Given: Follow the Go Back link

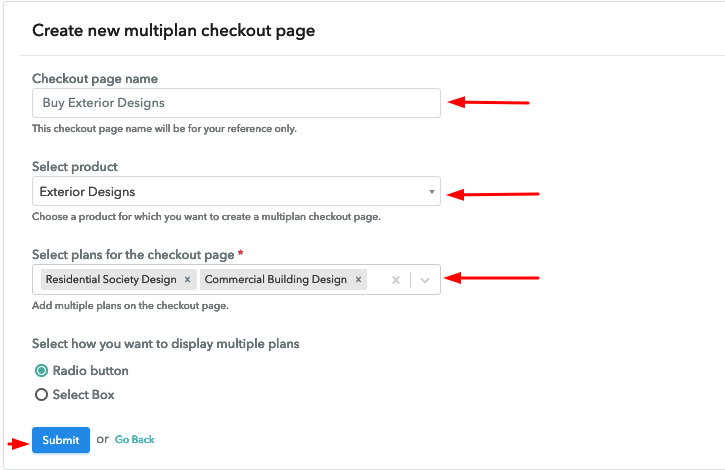Looking at the screenshot, I should [x=135, y=440].
